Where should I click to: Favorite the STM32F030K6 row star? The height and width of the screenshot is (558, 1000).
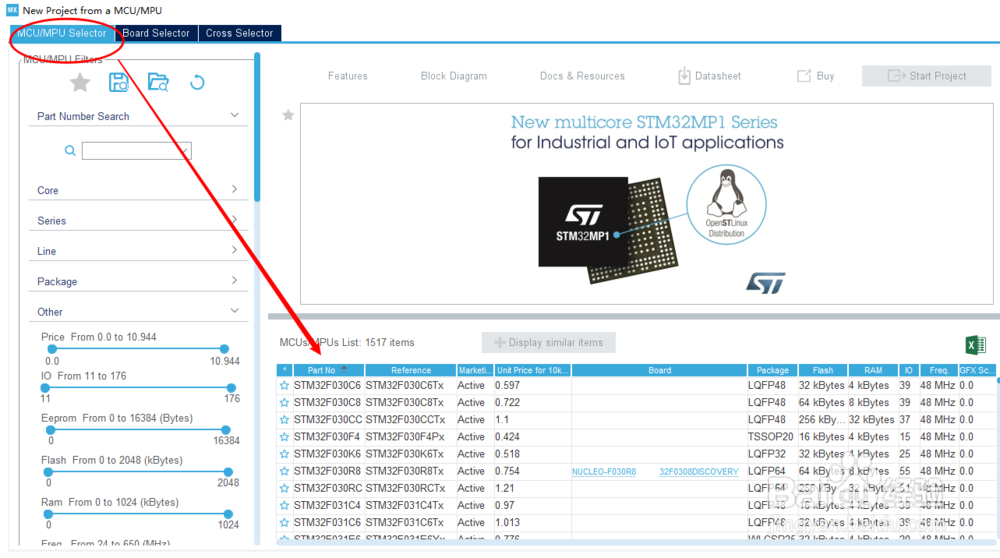(x=284, y=454)
